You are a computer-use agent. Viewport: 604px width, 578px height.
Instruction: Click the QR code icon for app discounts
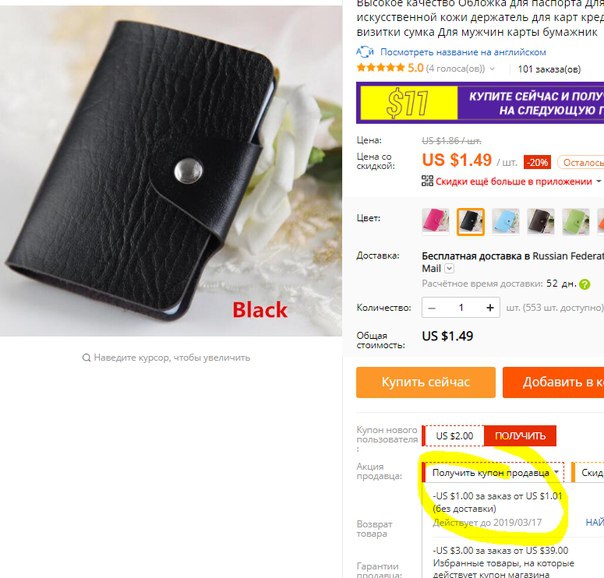tap(427, 181)
